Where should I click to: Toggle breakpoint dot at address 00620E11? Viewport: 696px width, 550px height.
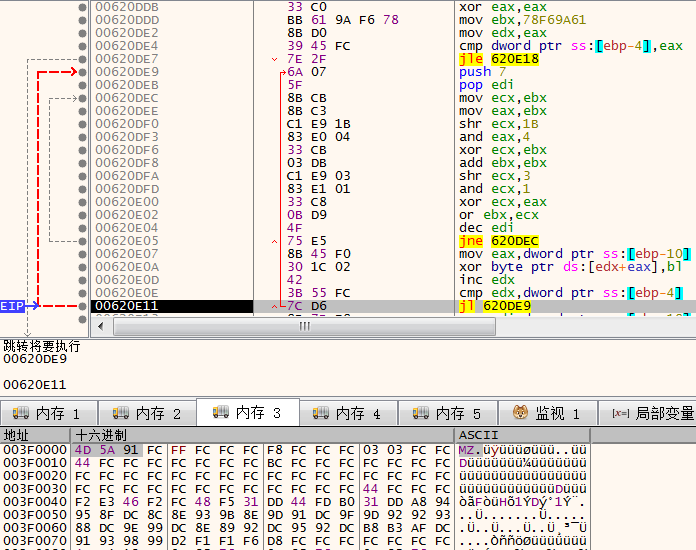tap(82, 306)
